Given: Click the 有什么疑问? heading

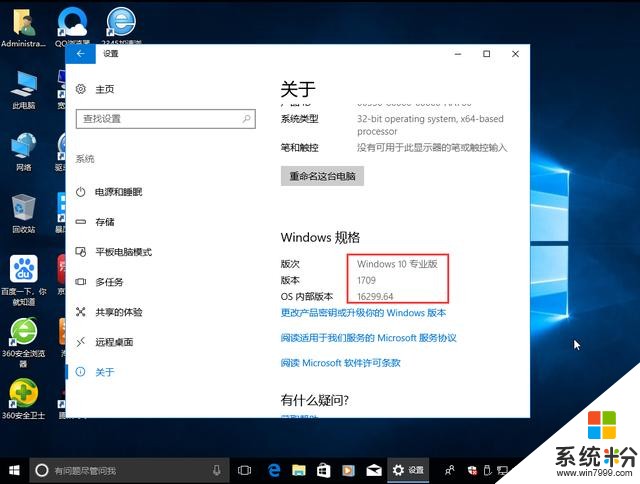Looking at the screenshot, I should 315,400.
